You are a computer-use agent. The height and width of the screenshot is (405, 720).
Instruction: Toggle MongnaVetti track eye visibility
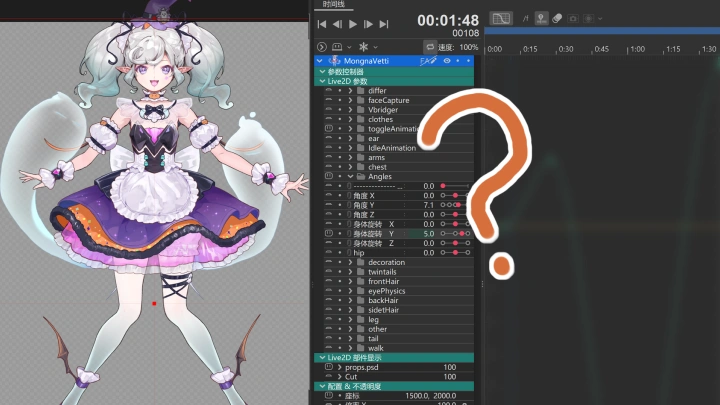click(447, 61)
